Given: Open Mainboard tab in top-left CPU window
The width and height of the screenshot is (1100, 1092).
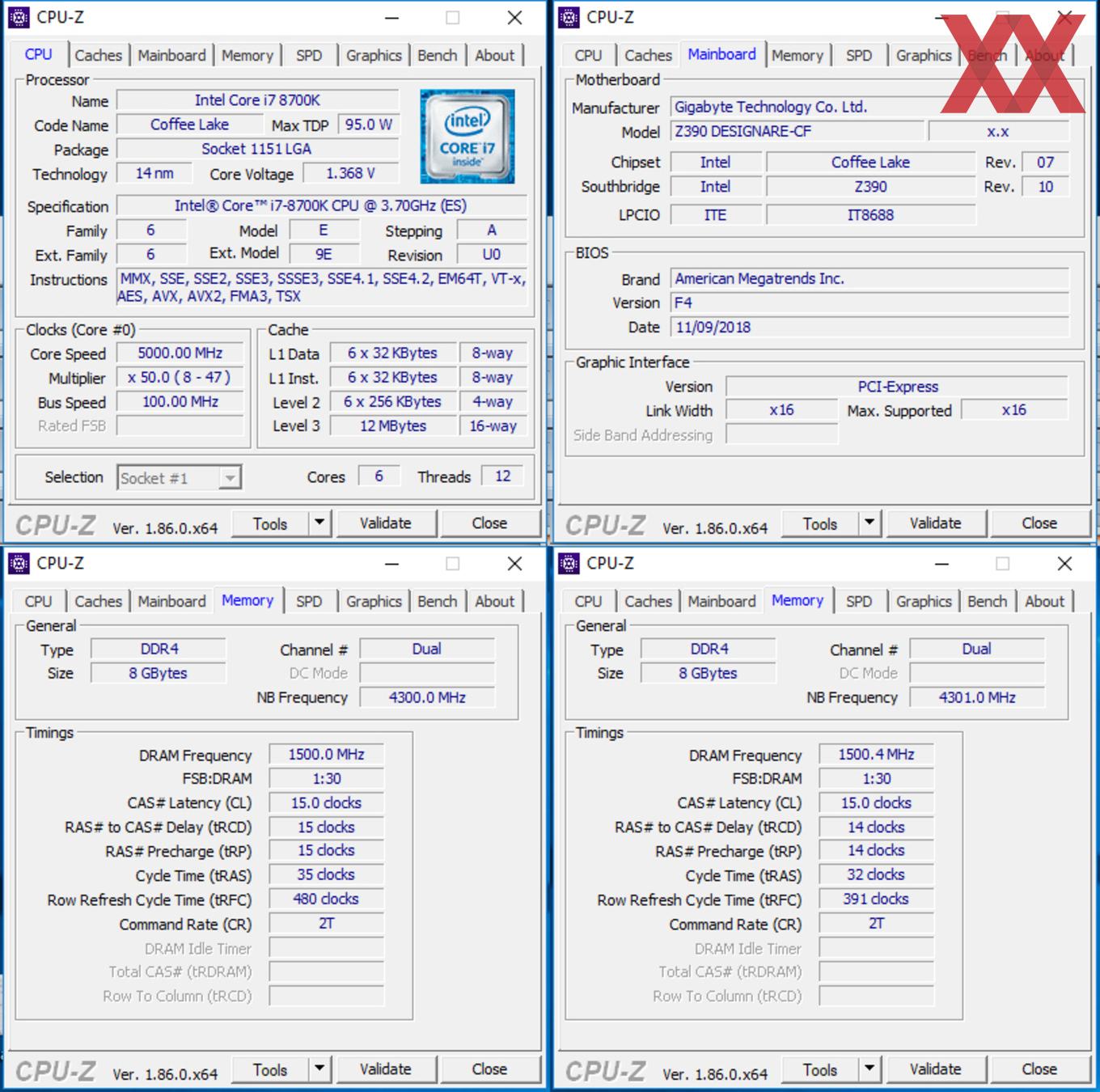Looking at the screenshot, I should 171,55.
